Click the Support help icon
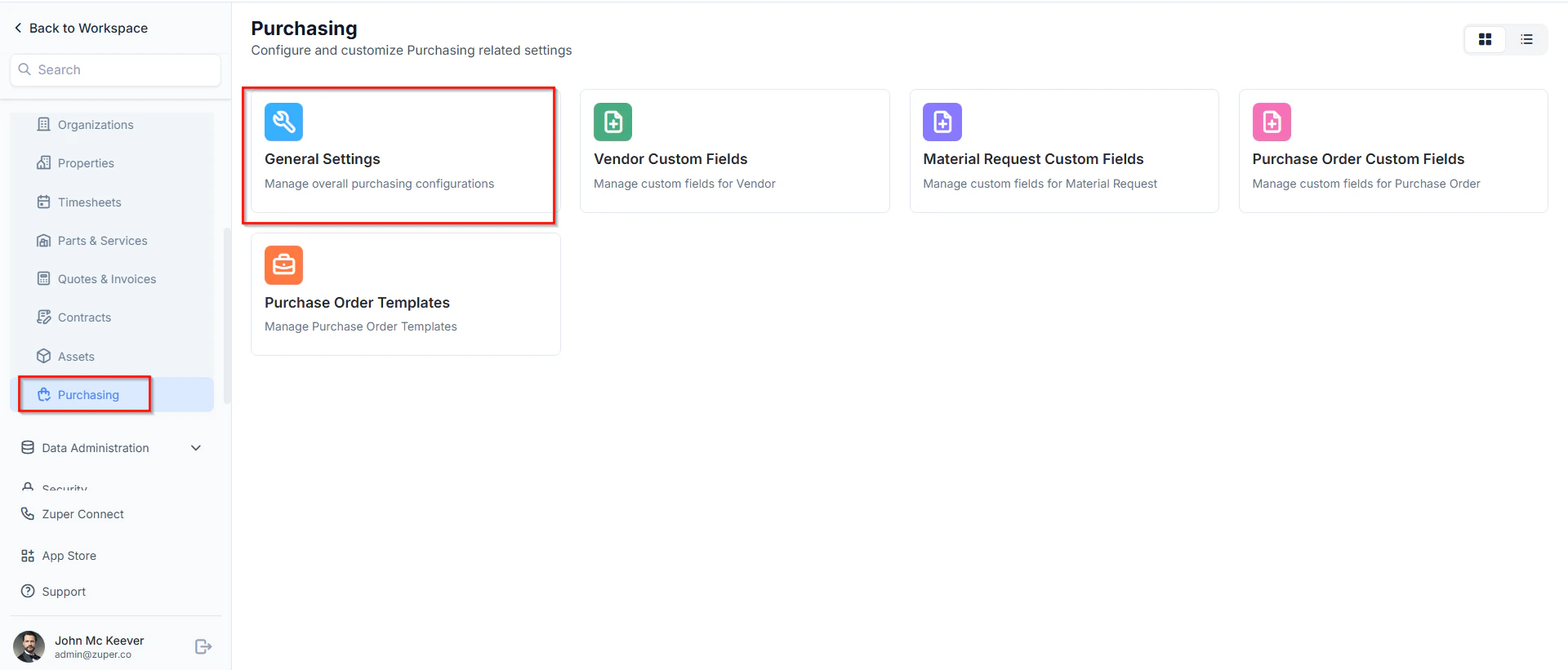 tap(28, 591)
